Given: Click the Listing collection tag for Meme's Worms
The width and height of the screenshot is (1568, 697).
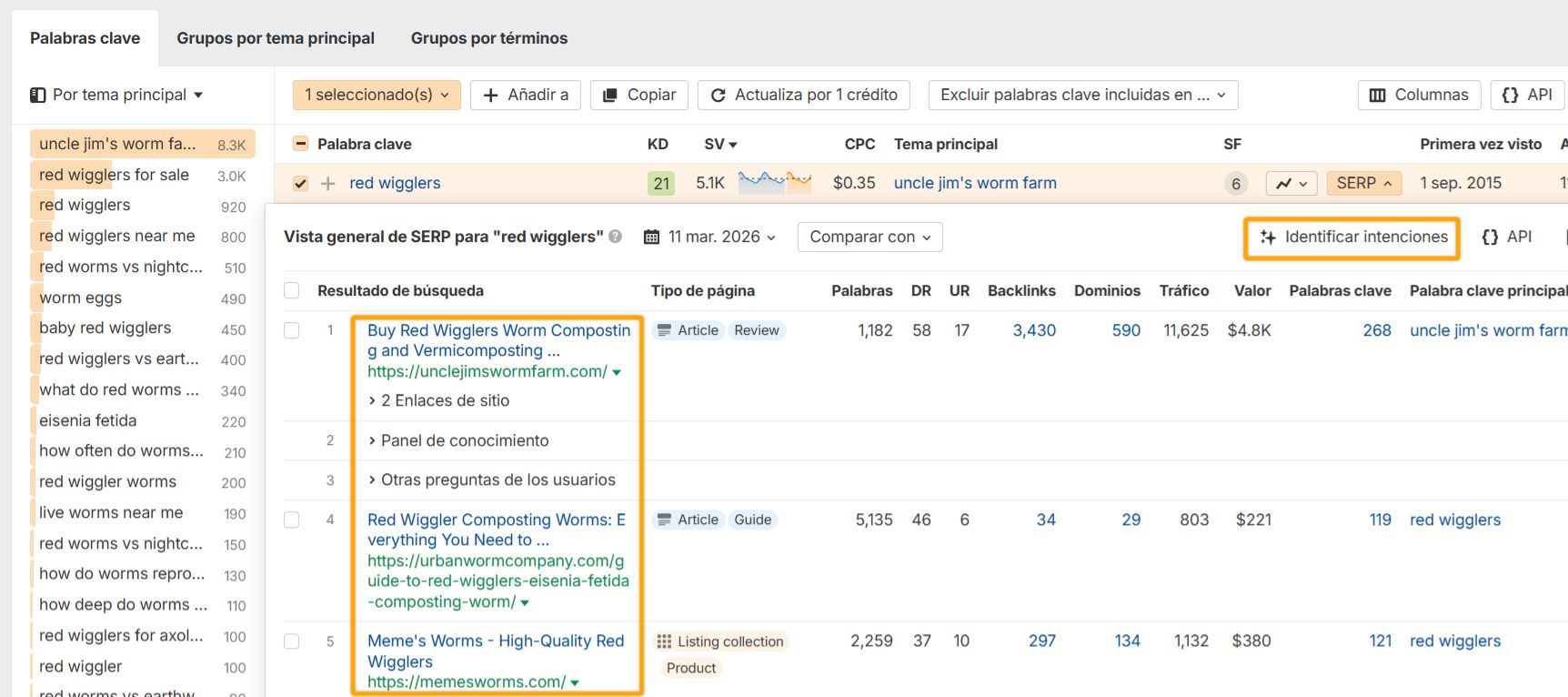Looking at the screenshot, I should click(x=721, y=641).
